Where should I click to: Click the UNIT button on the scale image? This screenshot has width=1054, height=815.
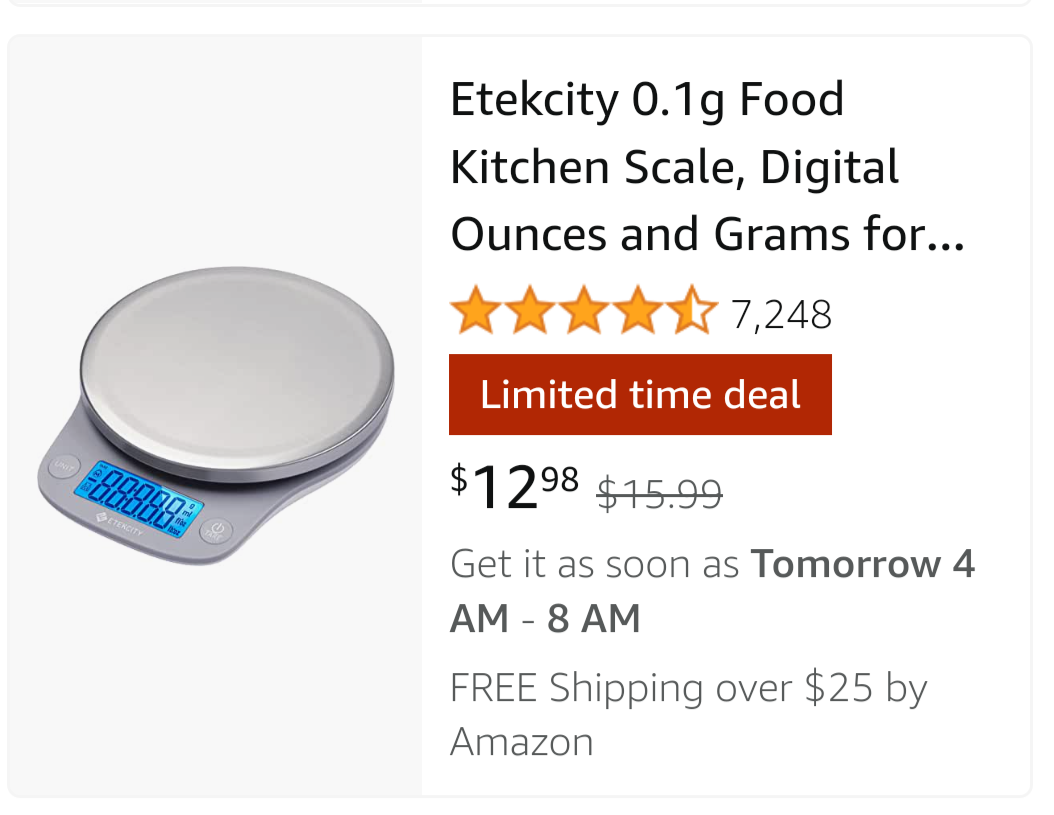coord(64,466)
